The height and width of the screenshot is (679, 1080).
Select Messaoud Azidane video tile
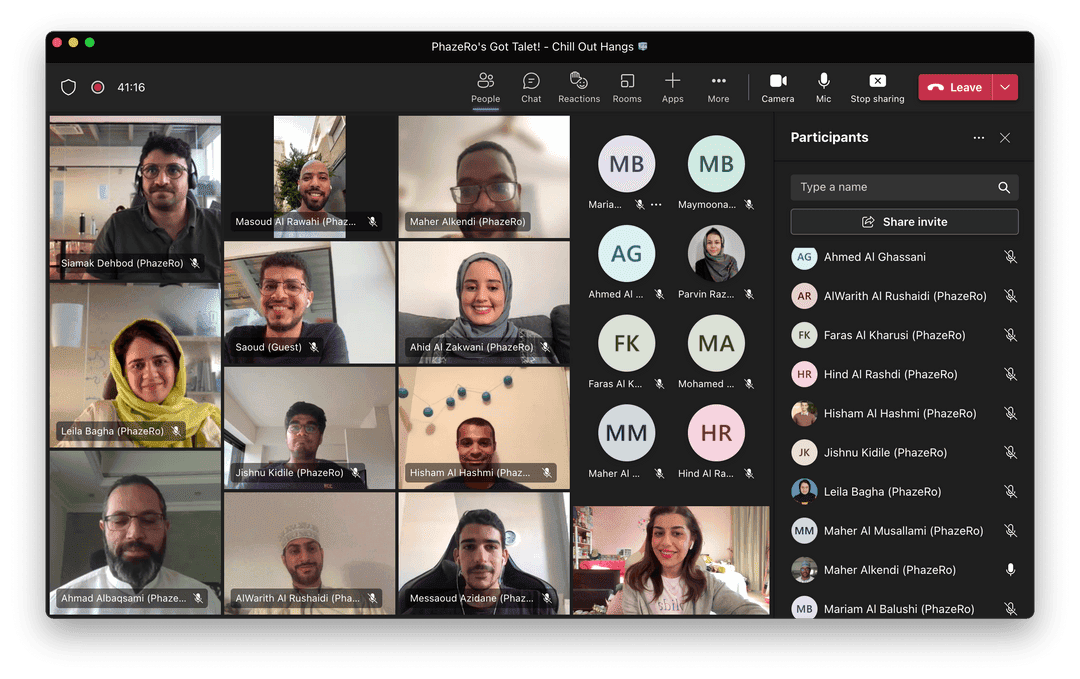pos(484,553)
